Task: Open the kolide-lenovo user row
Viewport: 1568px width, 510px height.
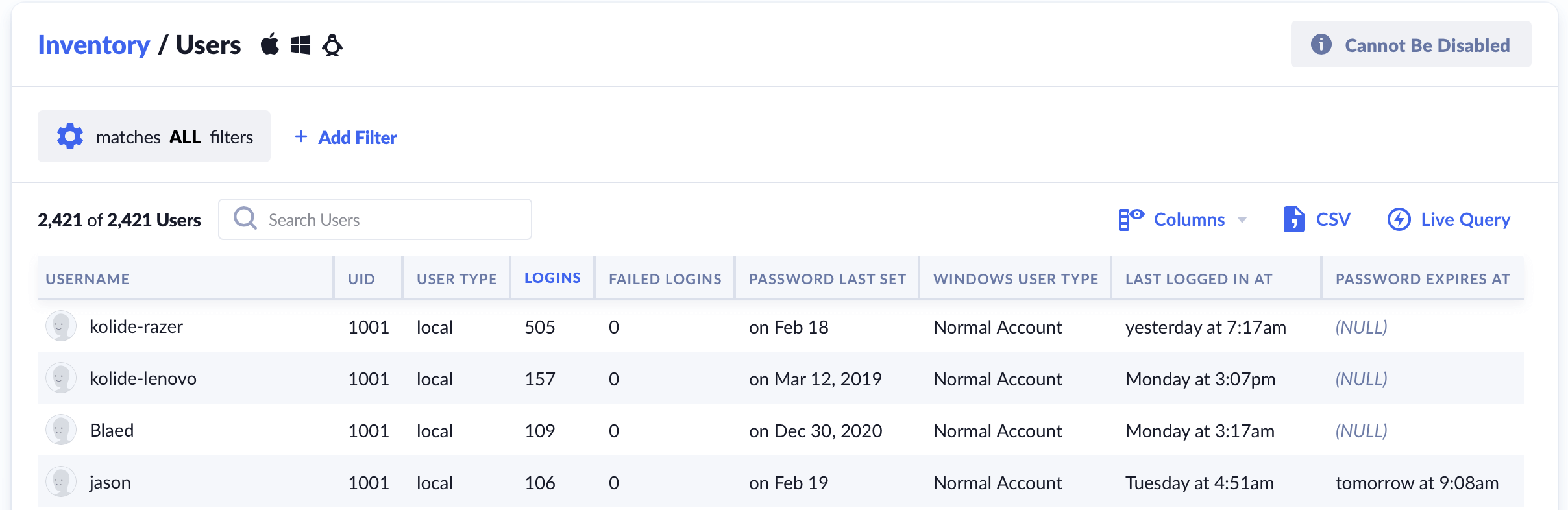Action: (x=143, y=379)
